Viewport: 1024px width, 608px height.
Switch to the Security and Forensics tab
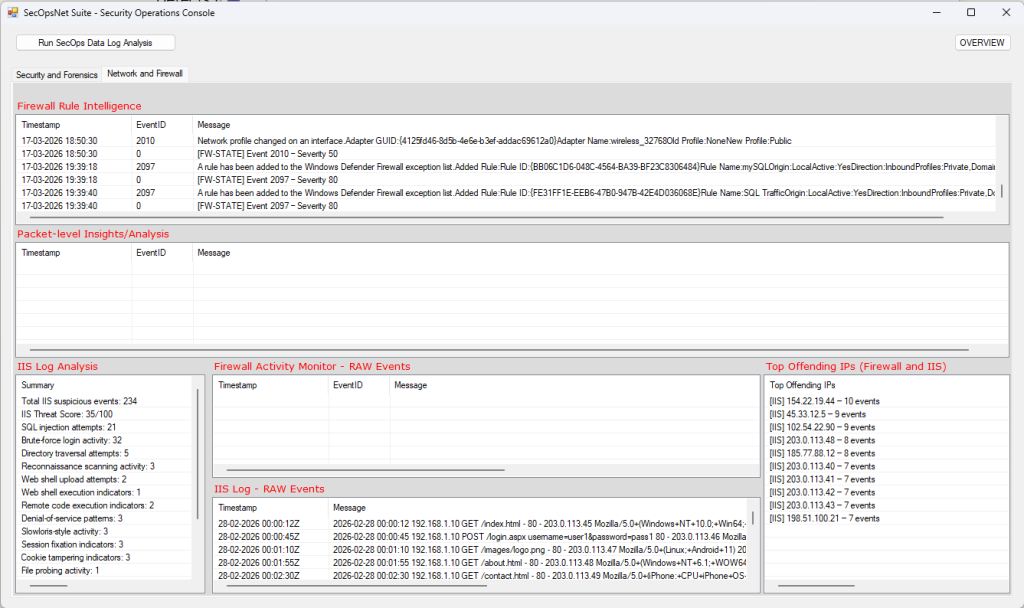click(57, 75)
